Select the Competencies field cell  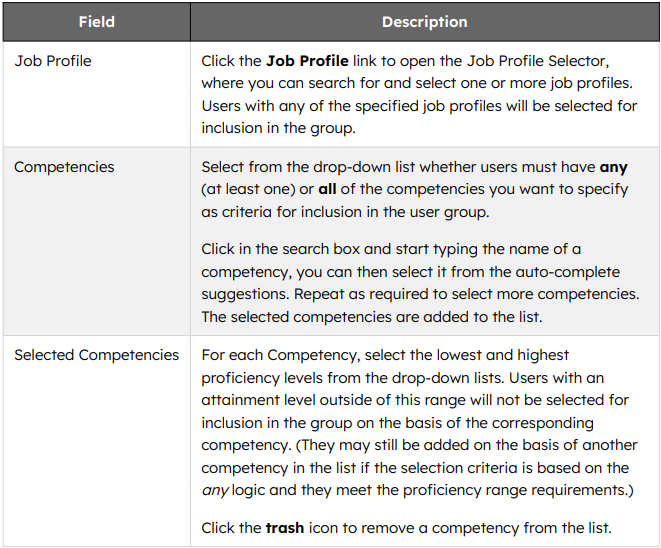pyautogui.click(x=97, y=242)
